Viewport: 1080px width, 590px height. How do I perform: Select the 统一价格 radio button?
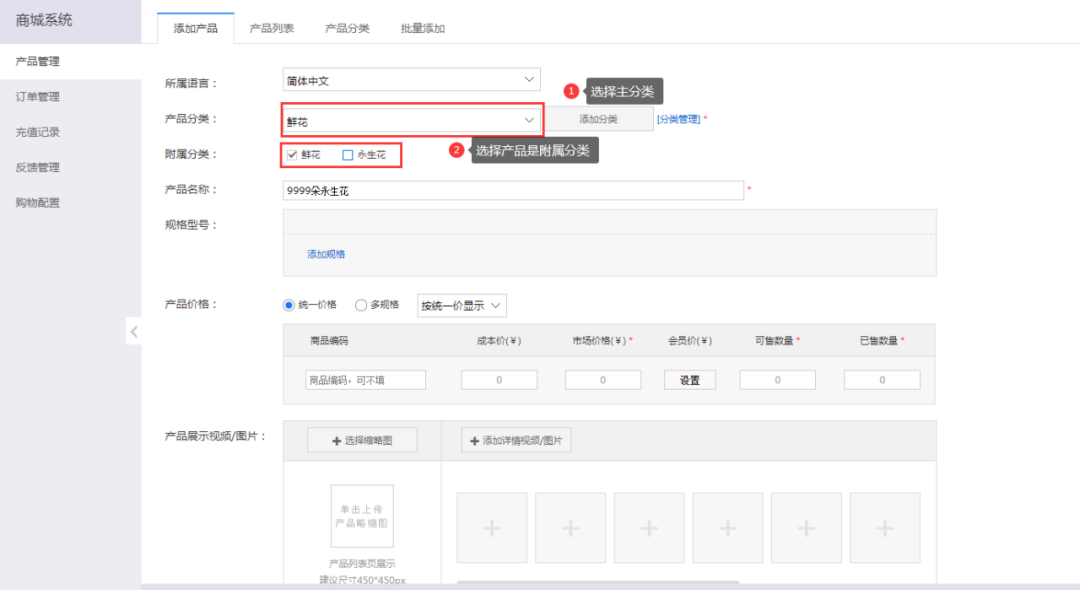coord(289,305)
